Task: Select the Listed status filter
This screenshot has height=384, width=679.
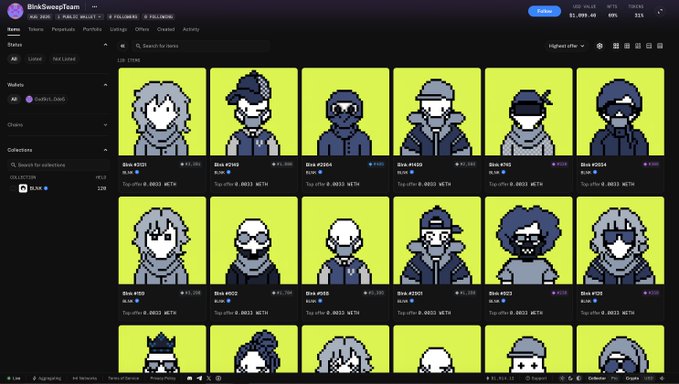Action: (x=35, y=59)
